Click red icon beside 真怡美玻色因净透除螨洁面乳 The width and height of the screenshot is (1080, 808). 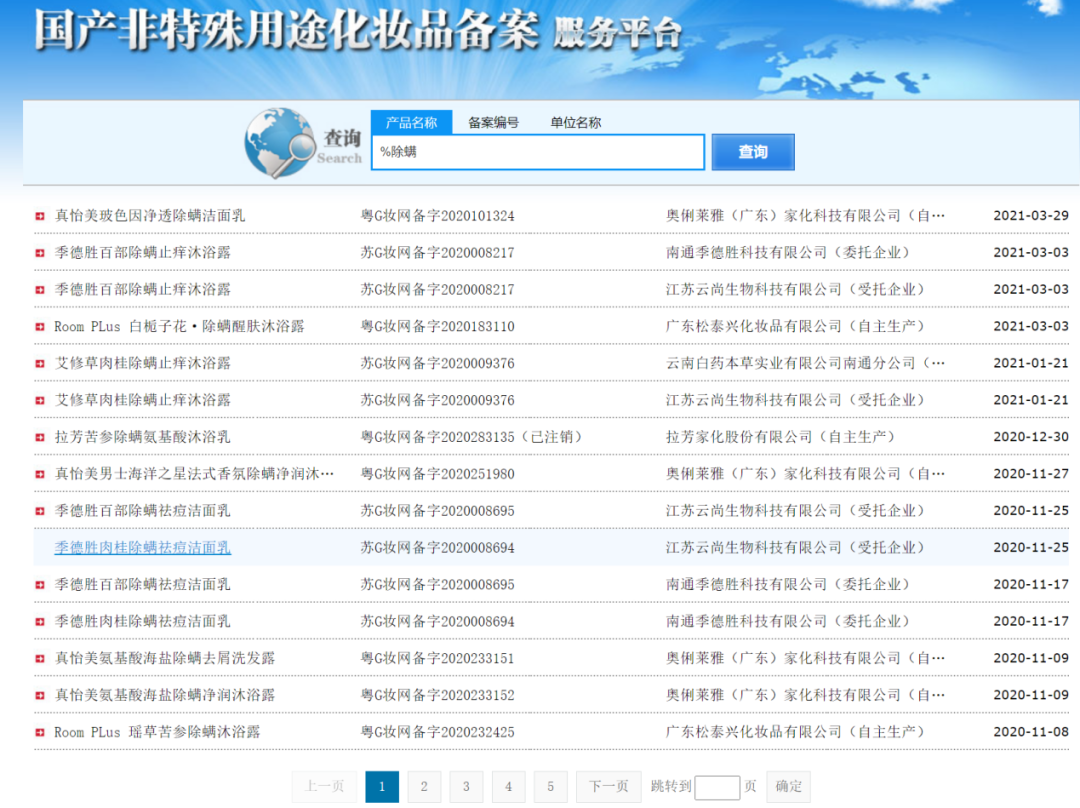[40, 216]
